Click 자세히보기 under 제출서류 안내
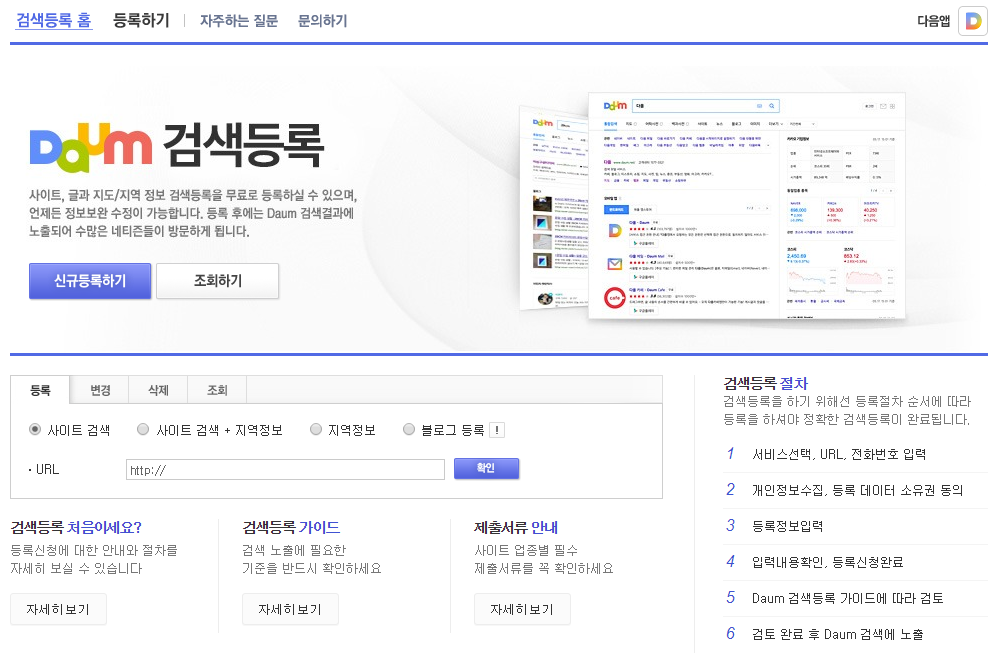This screenshot has width=993, height=653. coord(522,609)
